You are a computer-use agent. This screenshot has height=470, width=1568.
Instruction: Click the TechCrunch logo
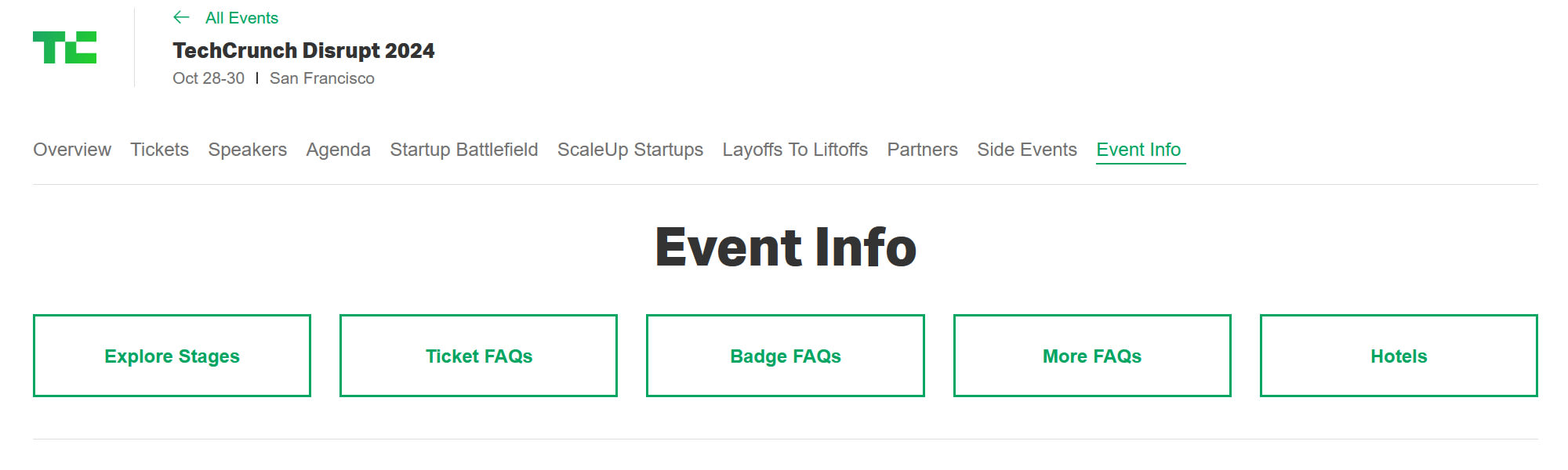pyautogui.click(x=65, y=49)
